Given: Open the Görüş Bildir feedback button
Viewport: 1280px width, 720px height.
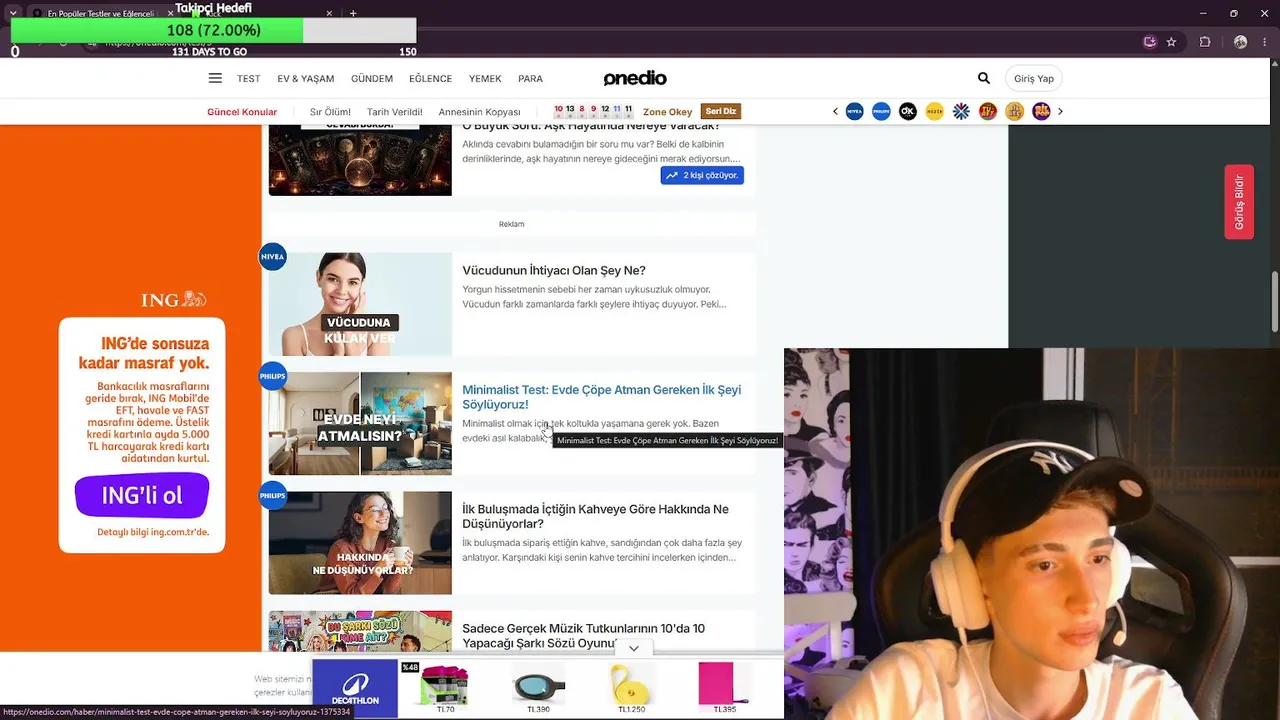Looking at the screenshot, I should pyautogui.click(x=1239, y=202).
